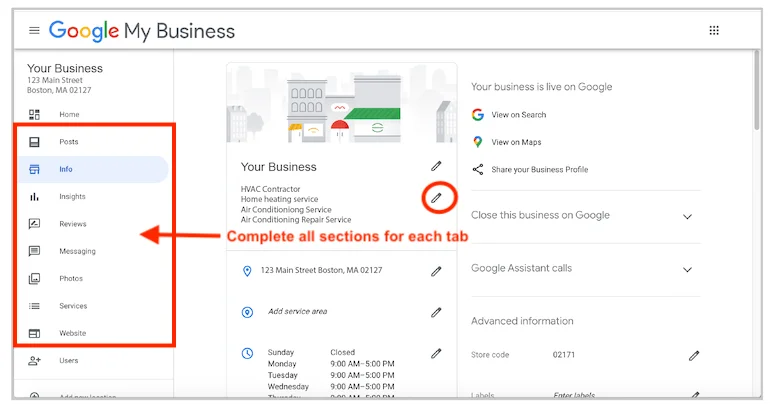Click the Store code 02171 value
Screen dimensions: 777x407
tap(564, 355)
